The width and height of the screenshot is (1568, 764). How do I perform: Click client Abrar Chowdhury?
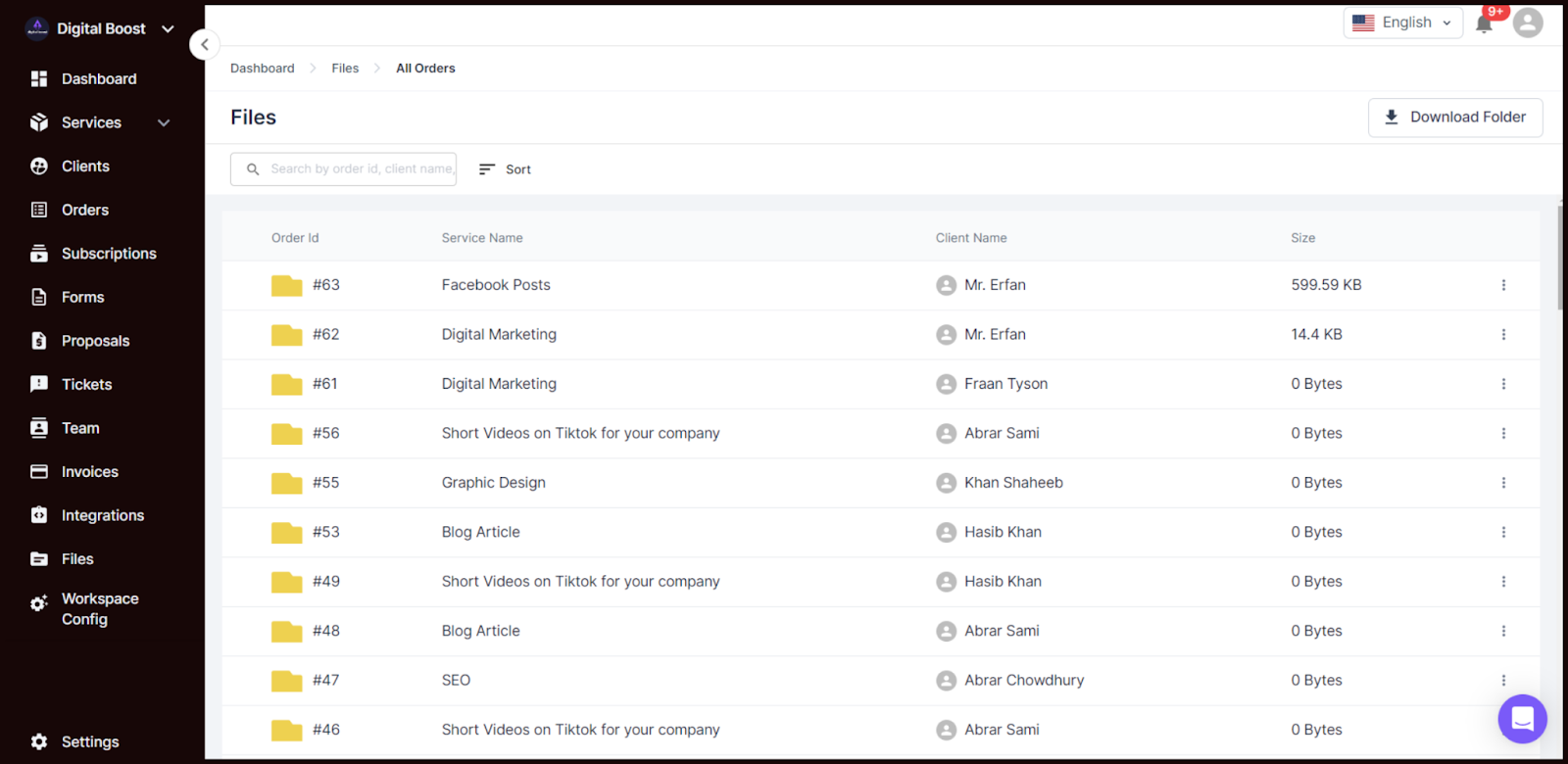pyautogui.click(x=1024, y=681)
